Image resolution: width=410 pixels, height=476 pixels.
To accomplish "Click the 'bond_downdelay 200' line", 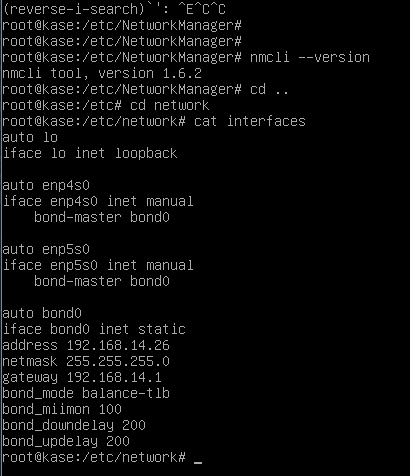I will (x=74, y=425).
